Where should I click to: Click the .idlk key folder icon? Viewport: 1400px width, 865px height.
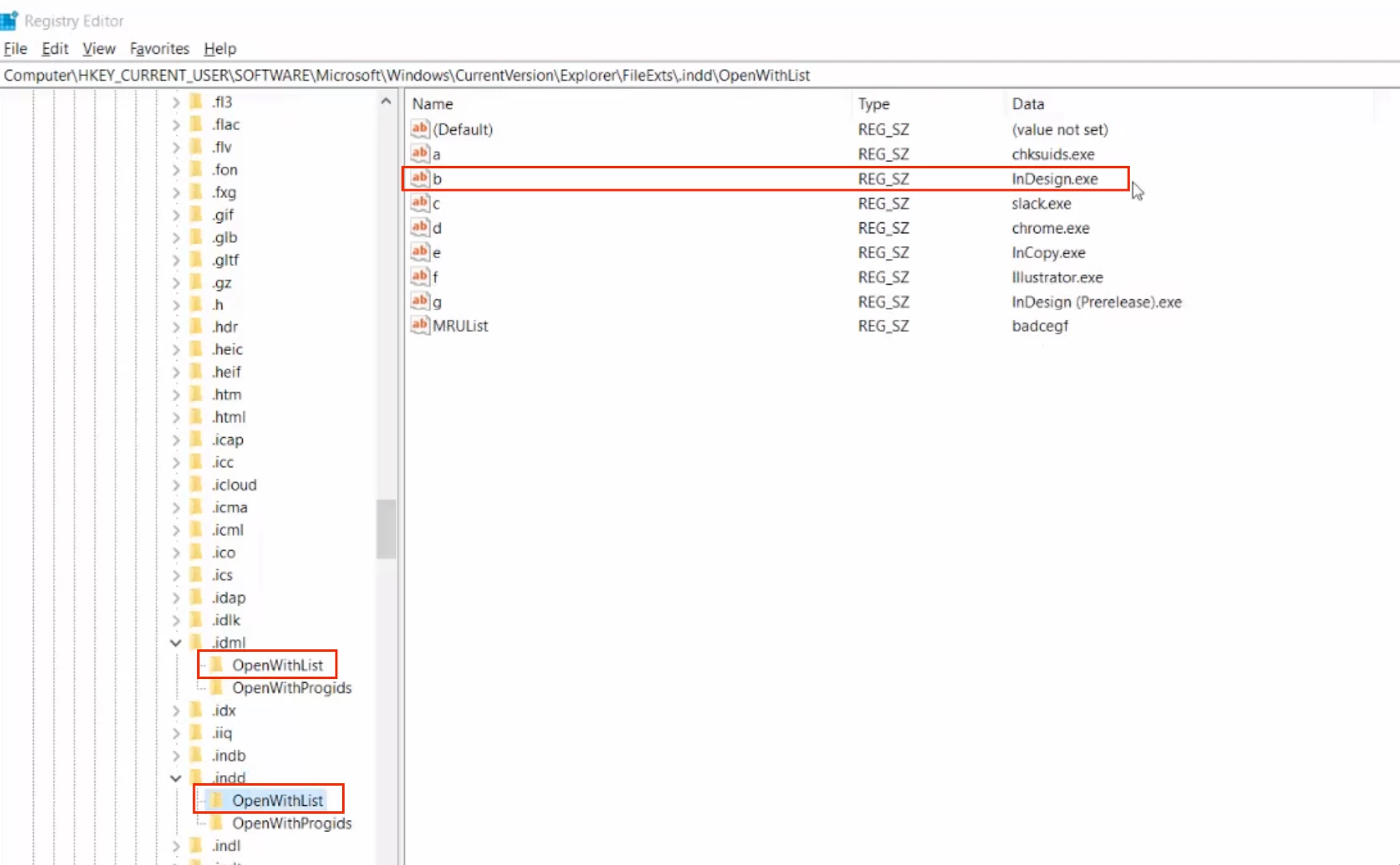coord(196,620)
